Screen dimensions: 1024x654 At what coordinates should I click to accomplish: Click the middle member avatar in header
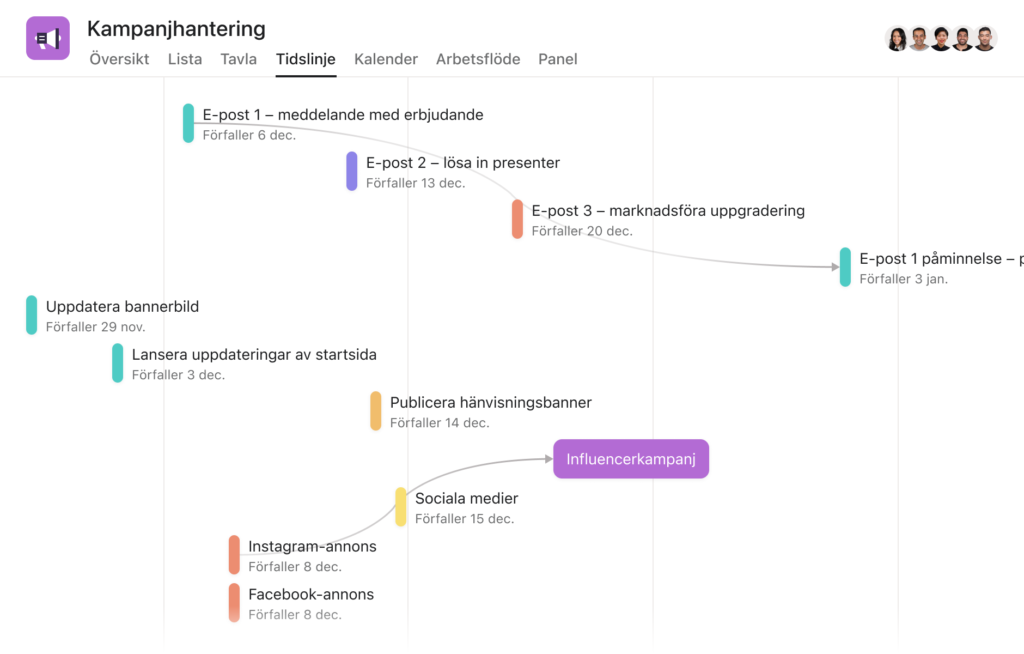pyautogui.click(x=941, y=39)
